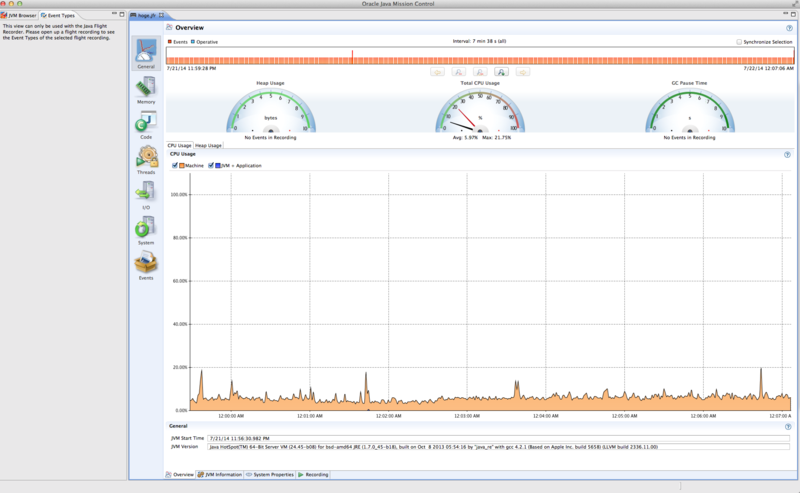Open the General tab group icon
The image size is (800, 493).
point(146,51)
